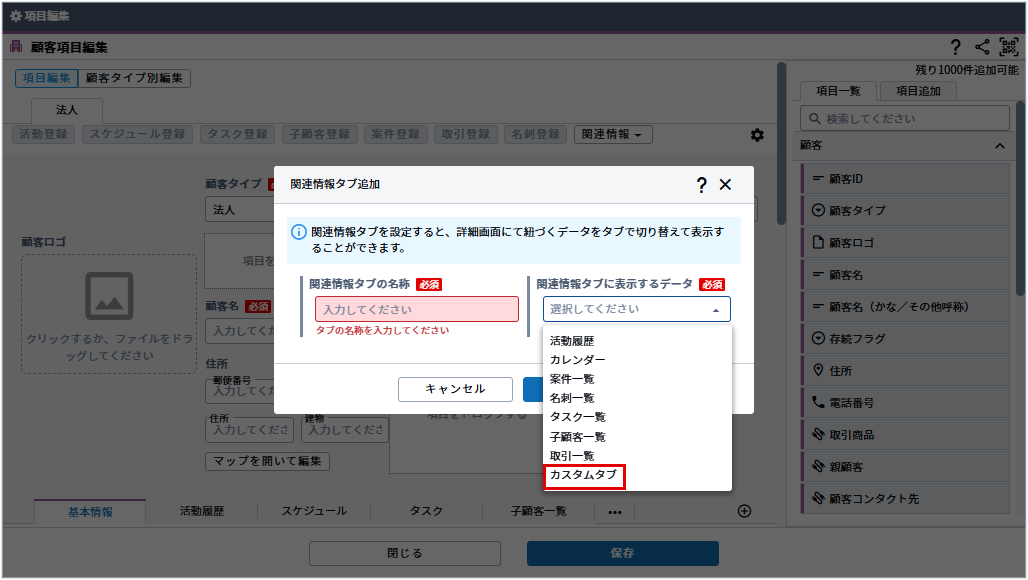The height and width of the screenshot is (580, 1028).
Task: Click the top bar help question mark
Action: [x=955, y=47]
